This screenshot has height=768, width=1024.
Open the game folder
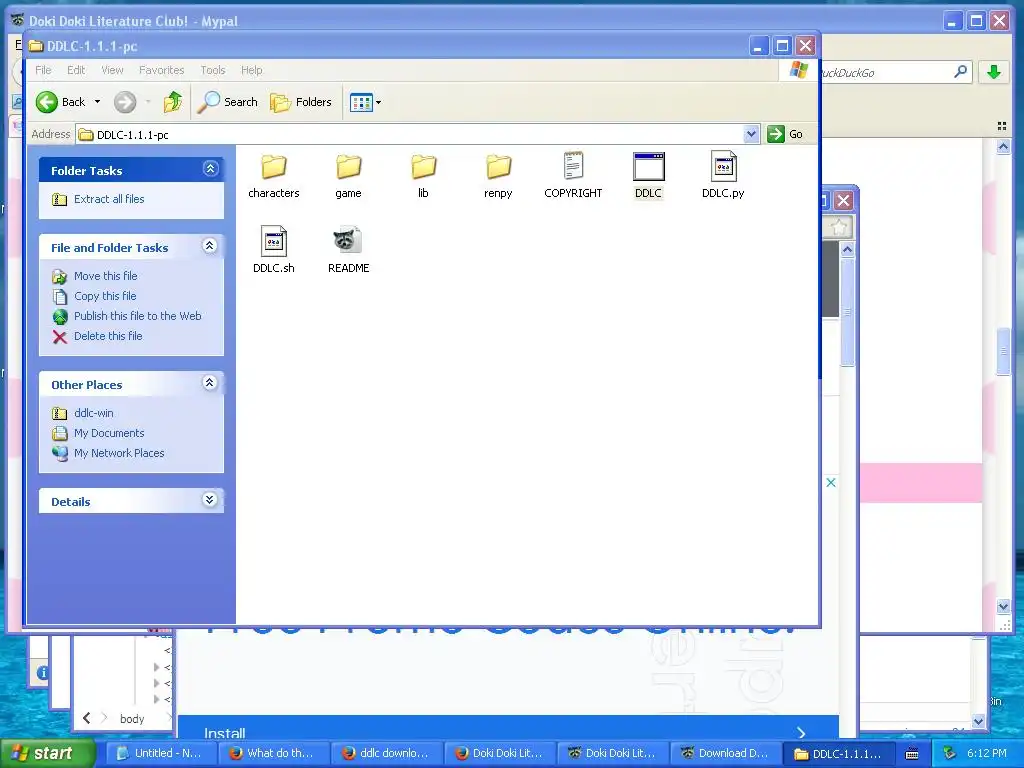click(348, 175)
